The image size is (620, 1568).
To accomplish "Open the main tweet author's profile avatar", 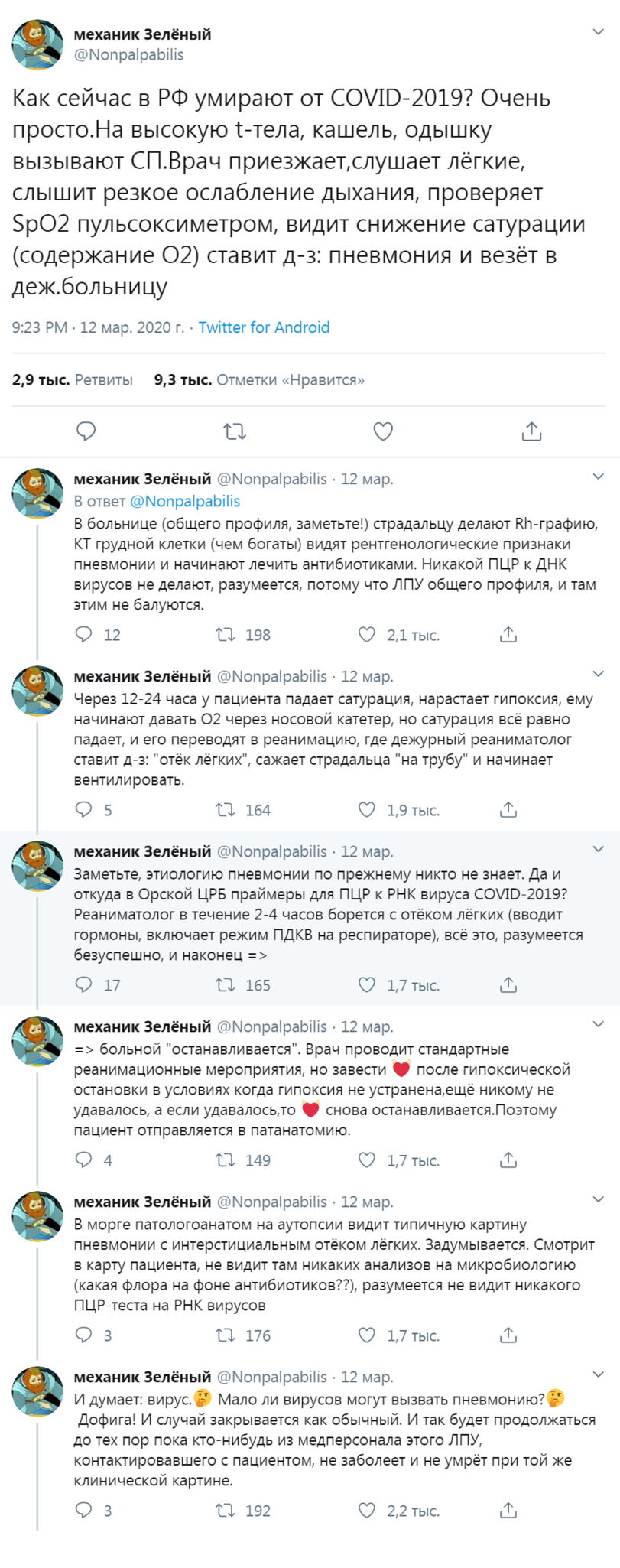I will click(37, 45).
